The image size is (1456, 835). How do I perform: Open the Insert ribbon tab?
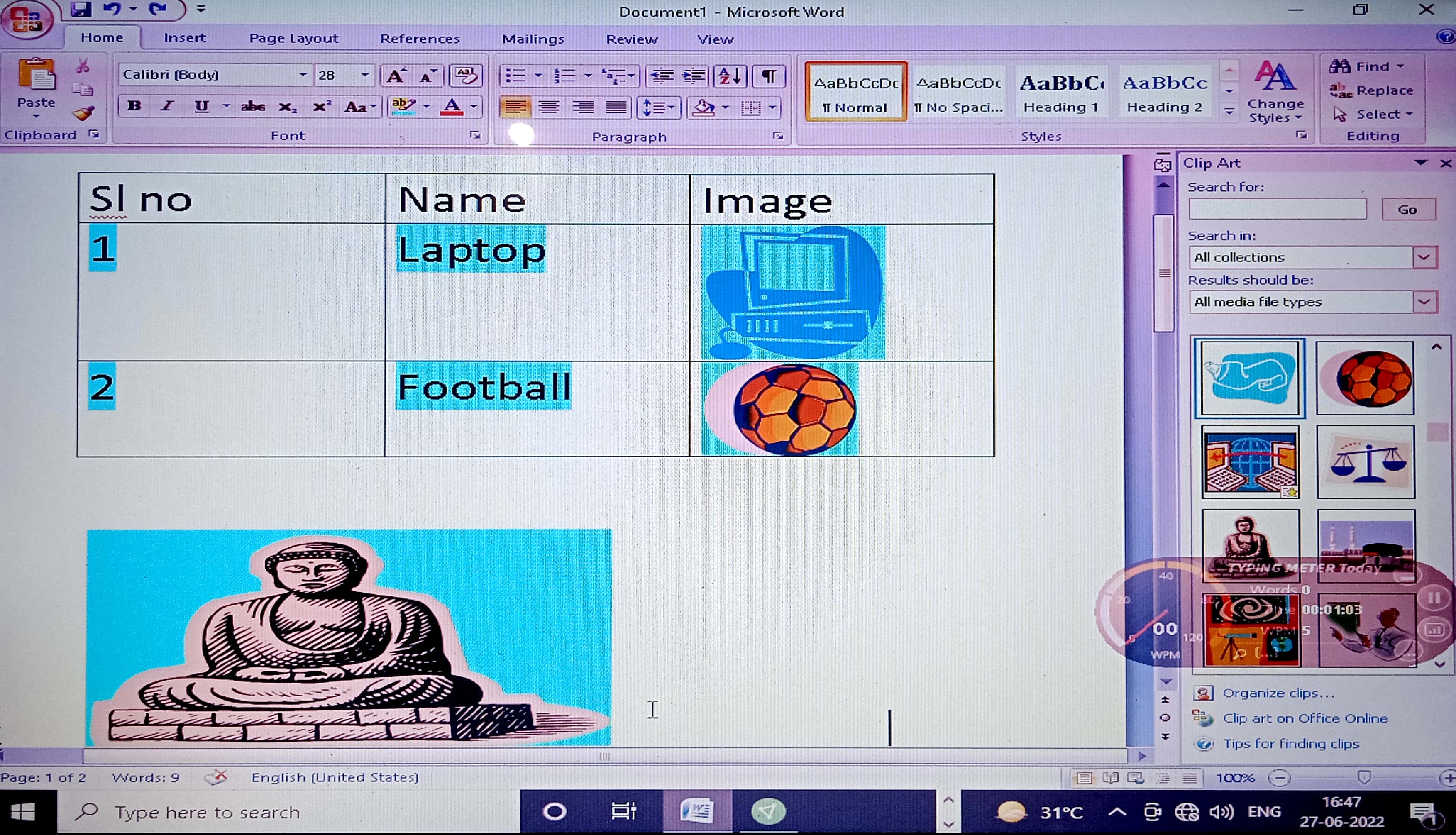[184, 38]
